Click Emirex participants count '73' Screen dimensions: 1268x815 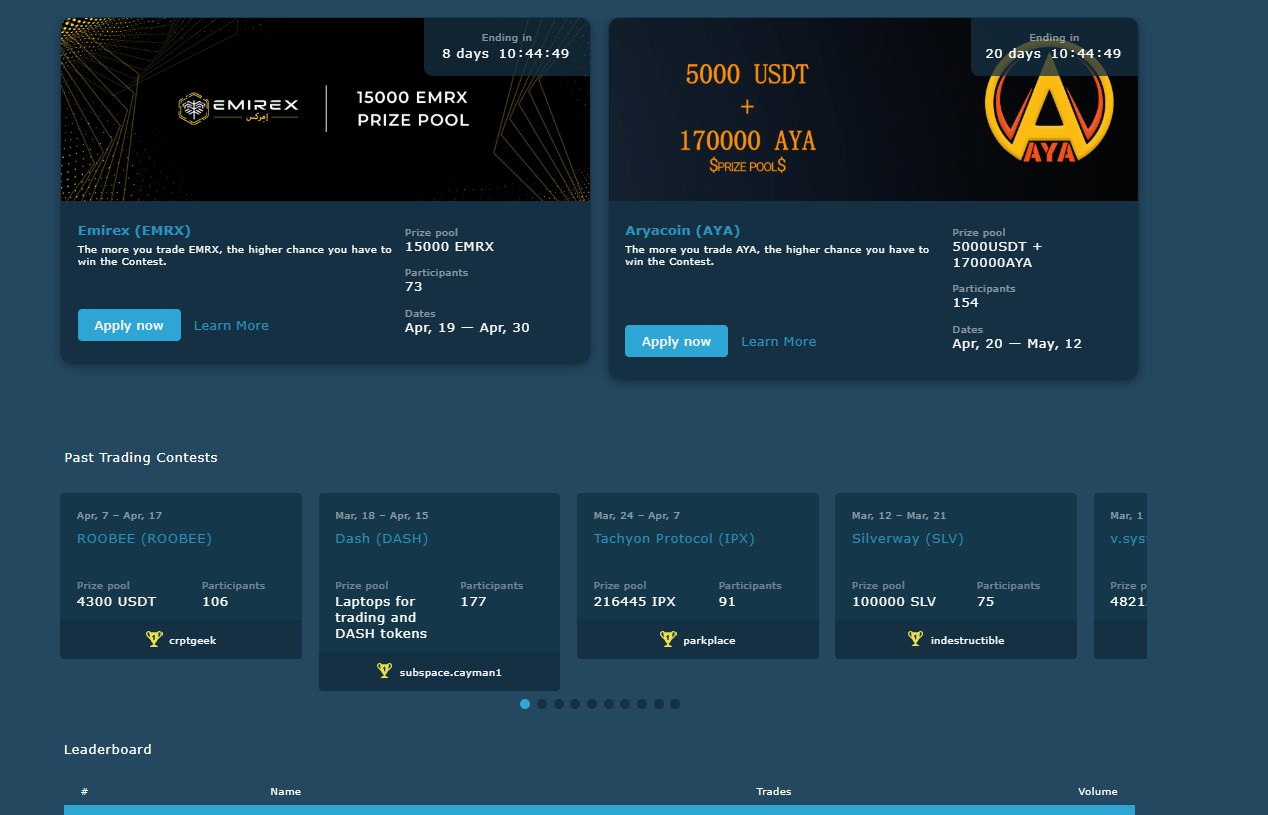pyautogui.click(x=414, y=287)
